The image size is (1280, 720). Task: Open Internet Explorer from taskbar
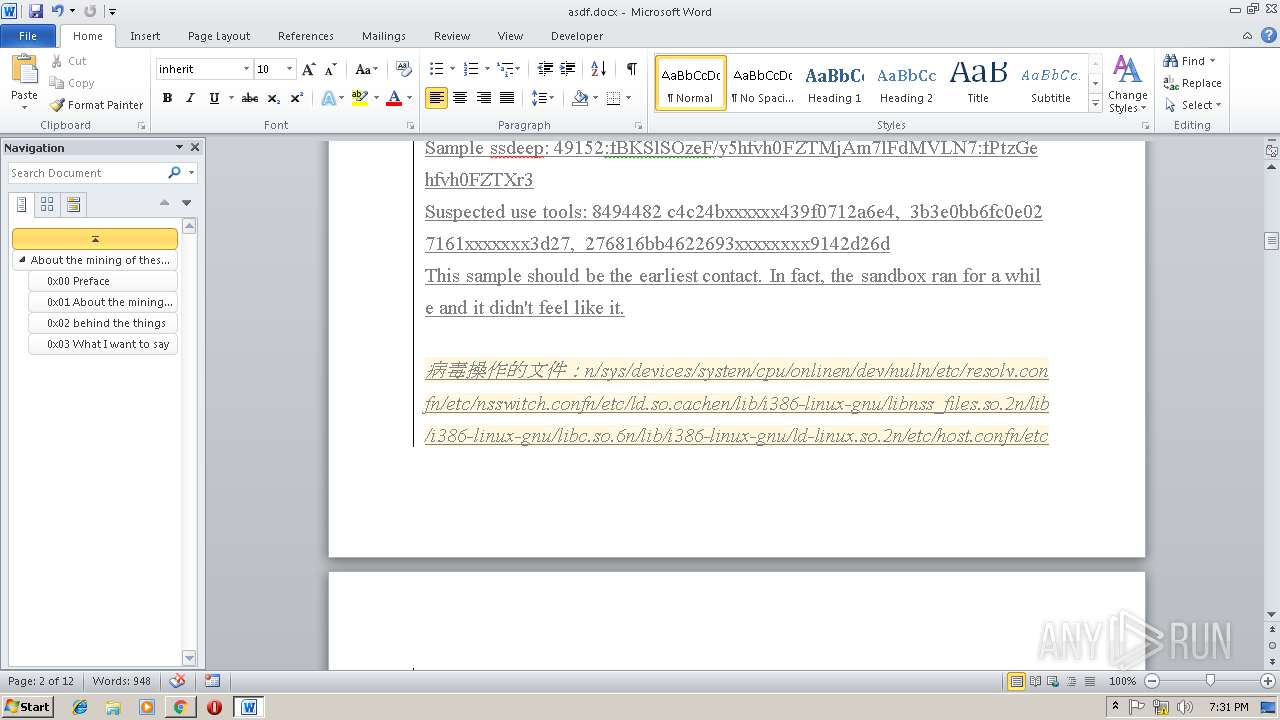(x=80, y=707)
